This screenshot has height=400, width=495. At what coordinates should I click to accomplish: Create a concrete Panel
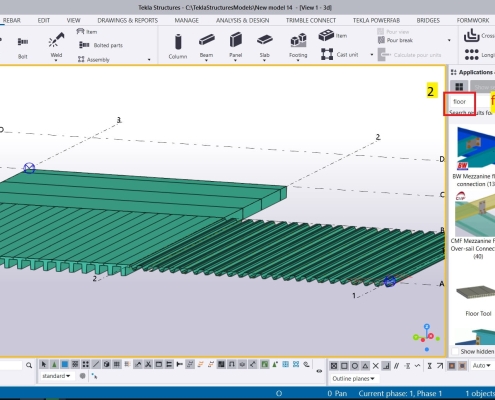(x=235, y=44)
